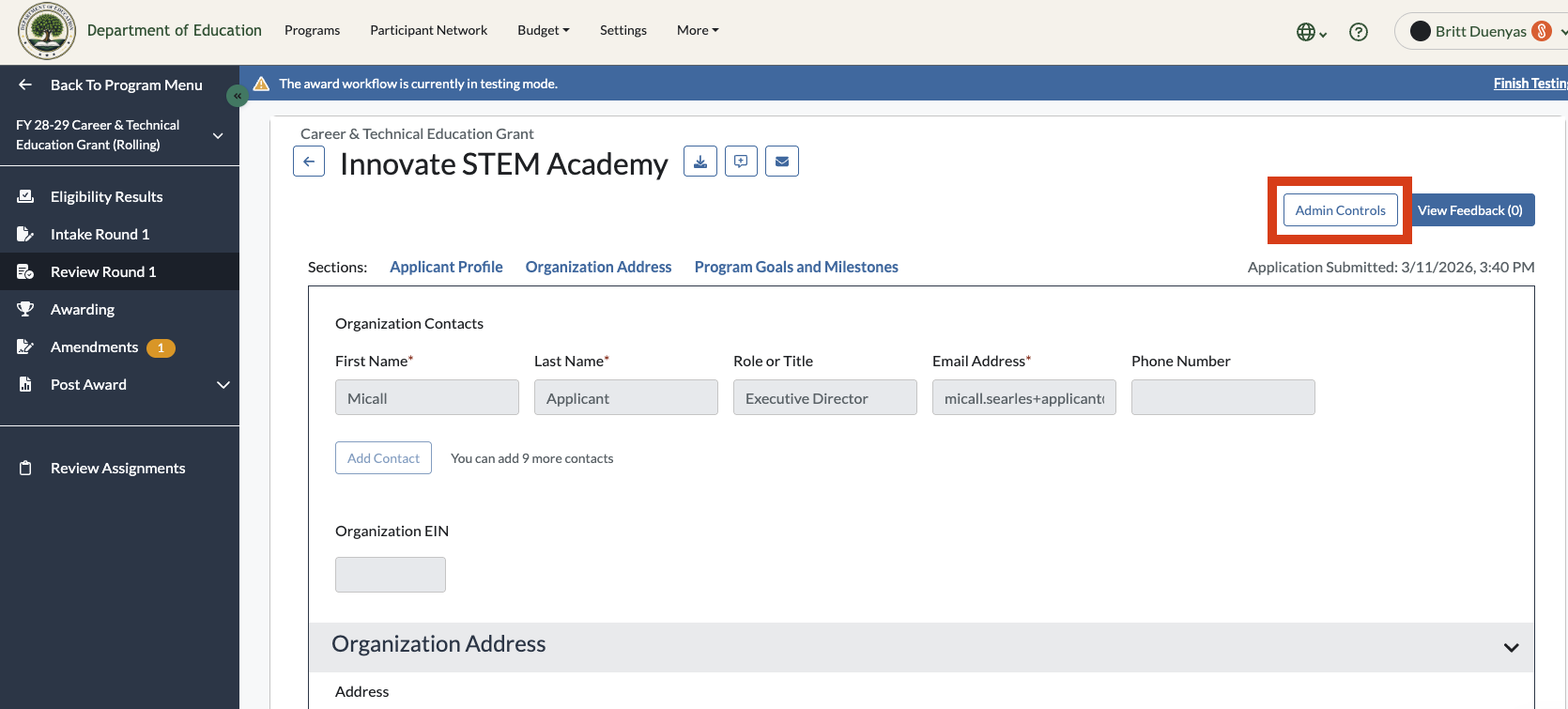Collapse the sidebar with the double-chevron icon

pyautogui.click(x=238, y=96)
